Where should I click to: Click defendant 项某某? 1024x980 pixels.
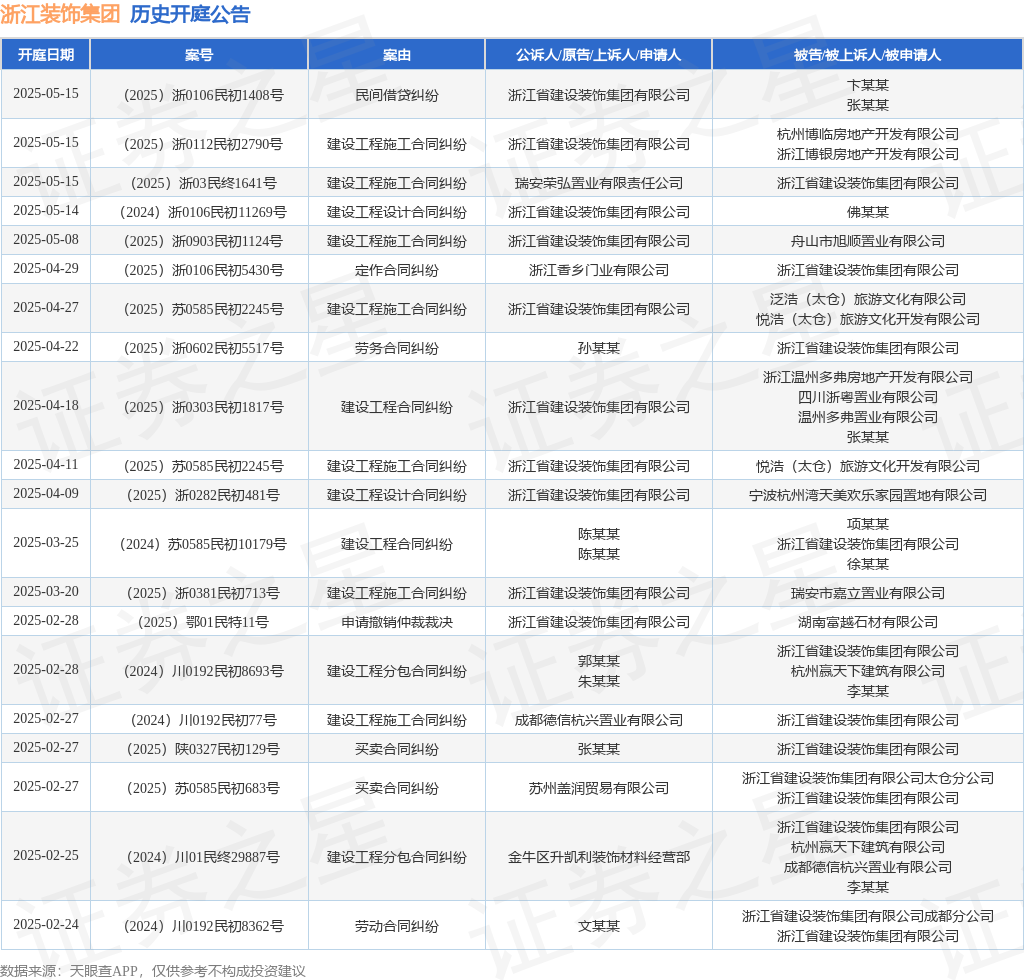tap(867, 524)
